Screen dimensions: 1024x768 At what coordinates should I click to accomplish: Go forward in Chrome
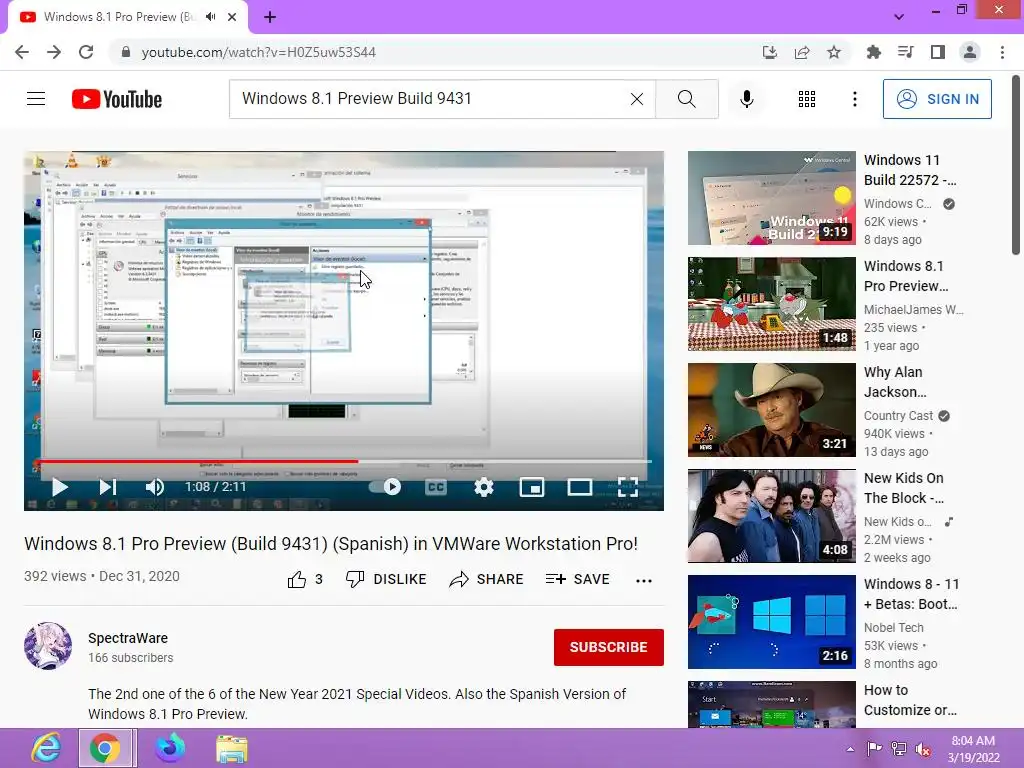click(x=54, y=52)
